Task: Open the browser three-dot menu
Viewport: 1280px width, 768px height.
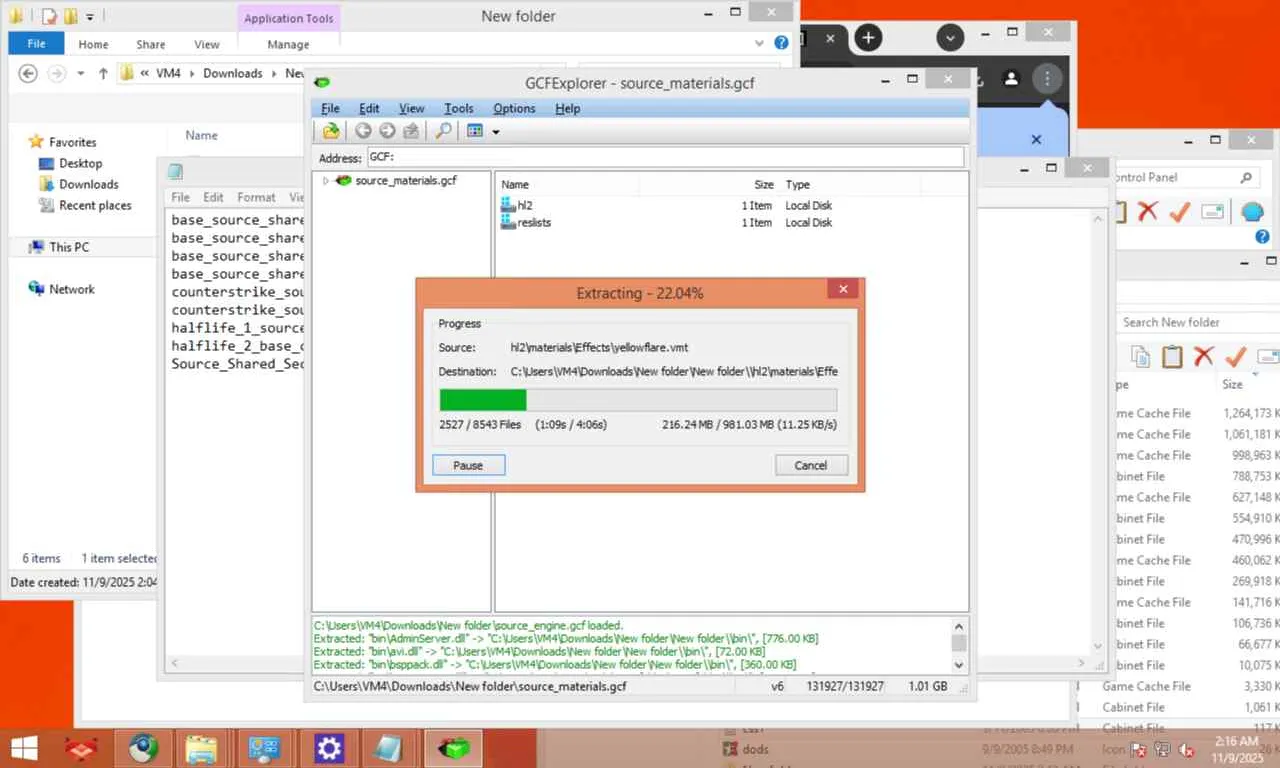Action: [x=1047, y=78]
